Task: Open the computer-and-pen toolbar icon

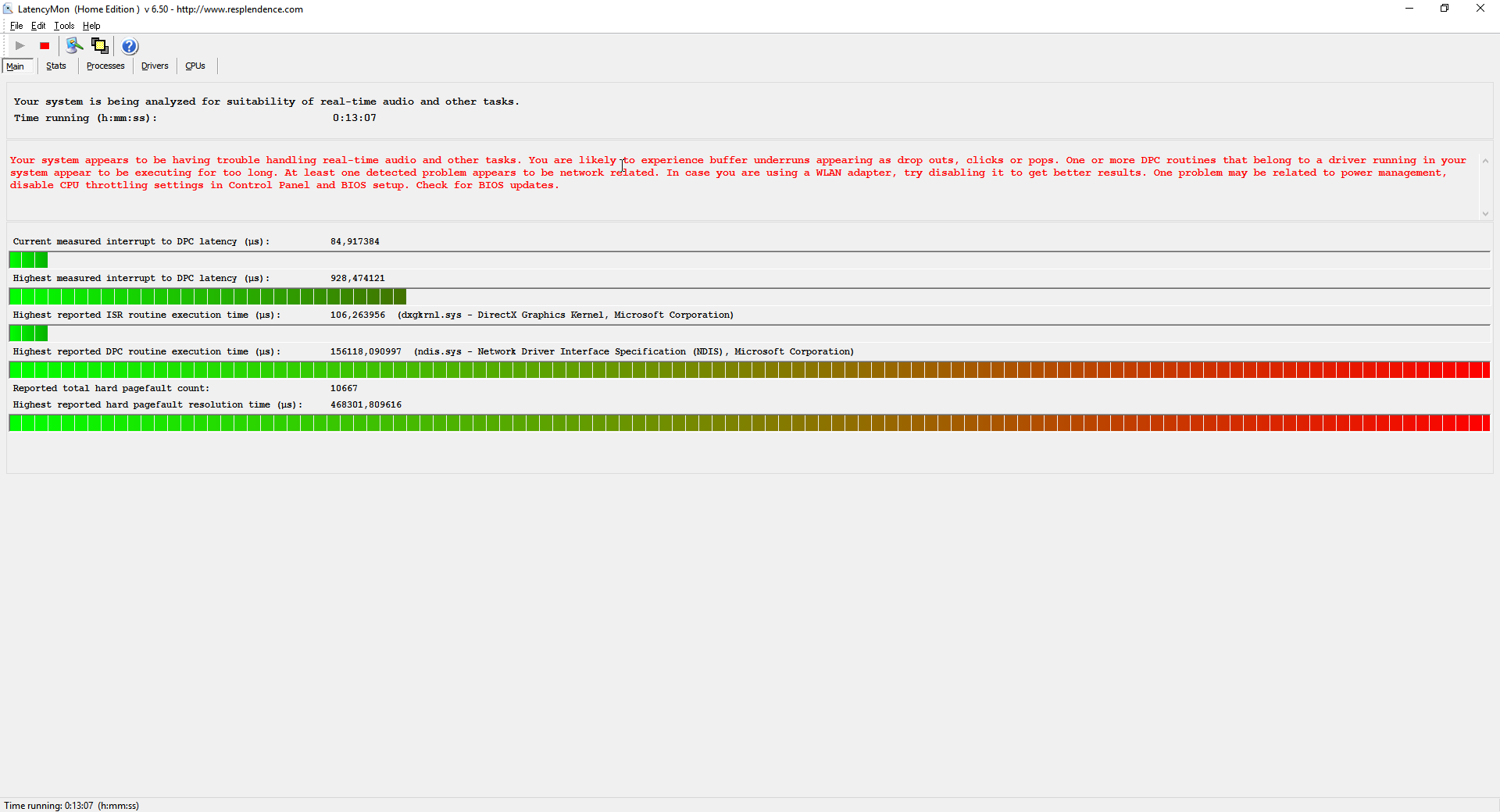Action: point(74,46)
